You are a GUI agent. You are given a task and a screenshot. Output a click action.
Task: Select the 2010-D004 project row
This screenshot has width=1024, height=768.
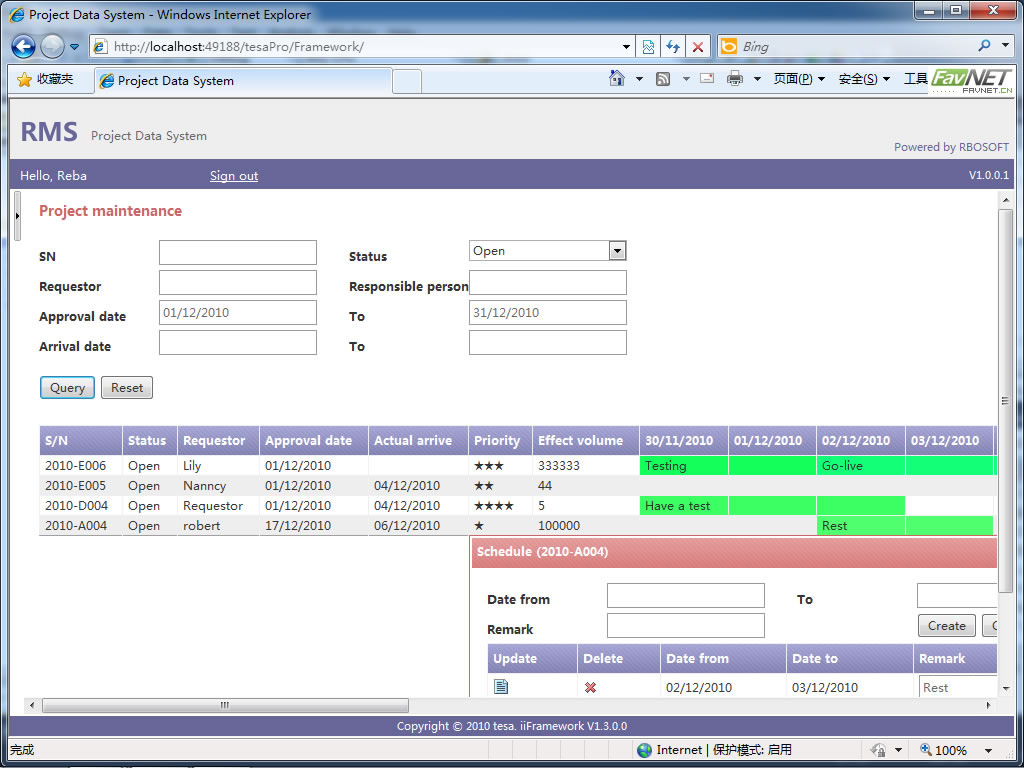518,505
